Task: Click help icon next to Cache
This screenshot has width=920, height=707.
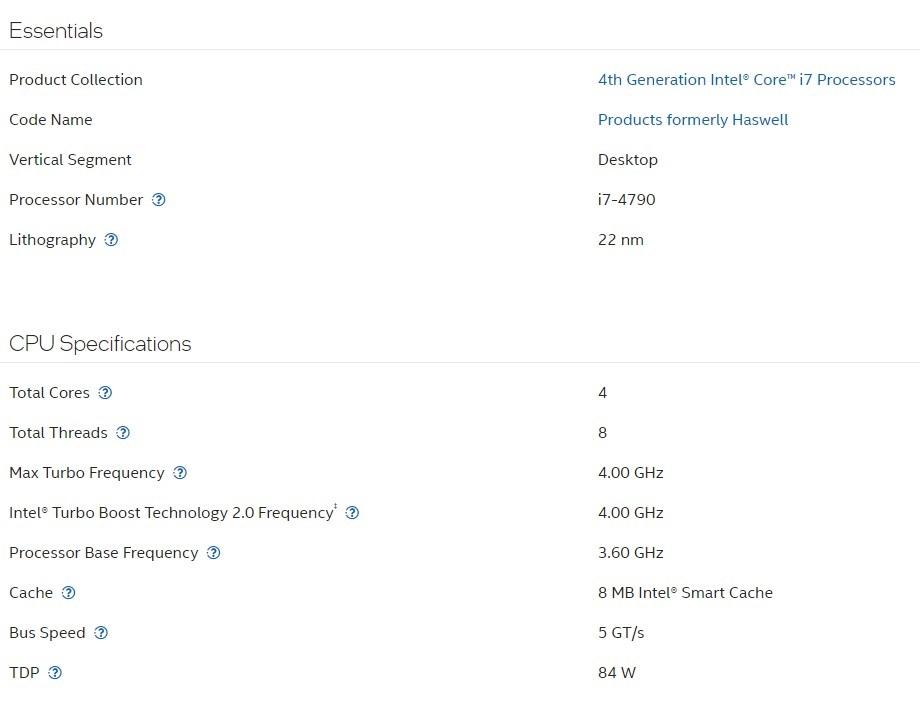Action: [x=68, y=593]
